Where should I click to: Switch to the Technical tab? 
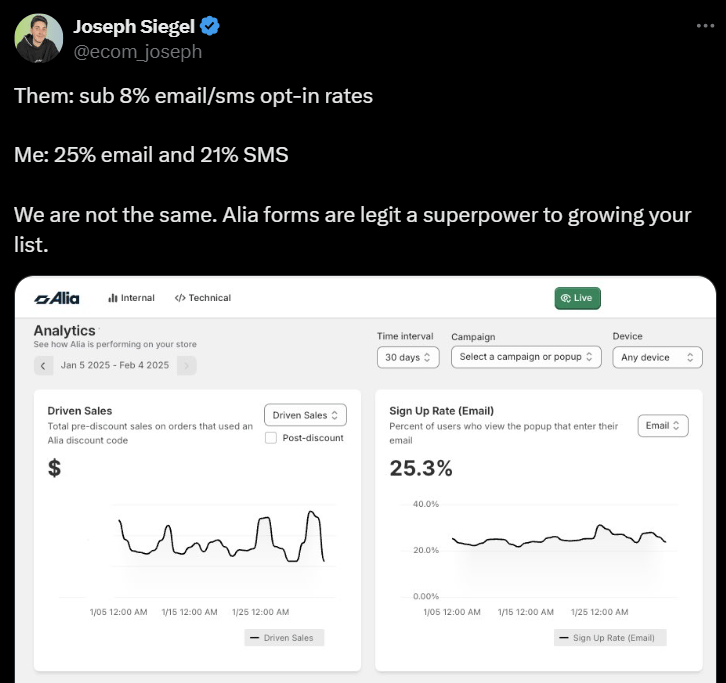pos(203,298)
